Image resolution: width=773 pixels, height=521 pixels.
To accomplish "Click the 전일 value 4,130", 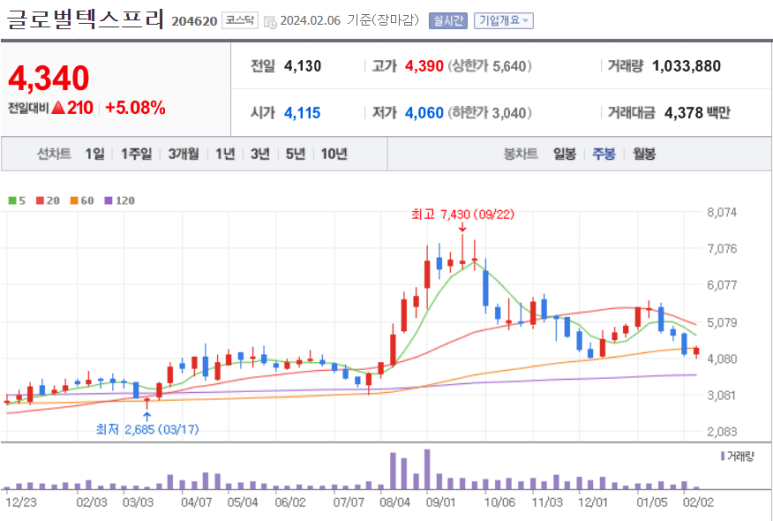I will point(302,66).
